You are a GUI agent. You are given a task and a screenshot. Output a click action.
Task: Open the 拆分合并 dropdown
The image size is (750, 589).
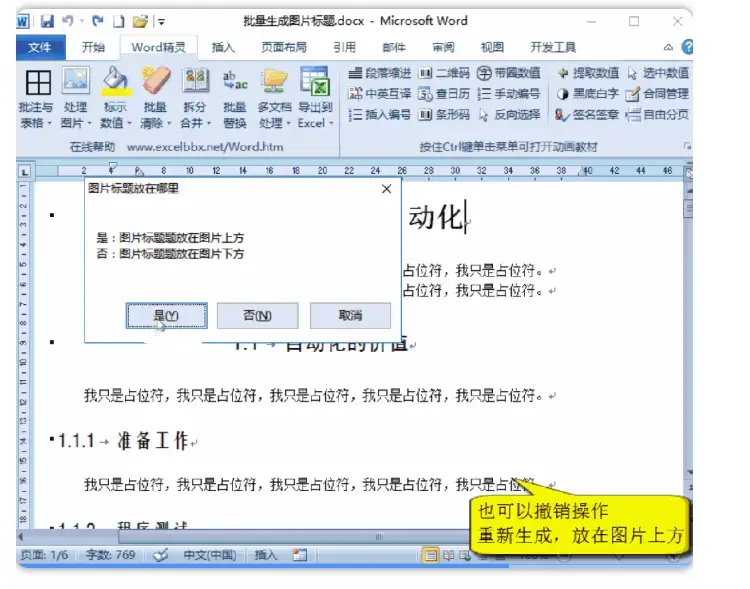click(x=195, y=99)
